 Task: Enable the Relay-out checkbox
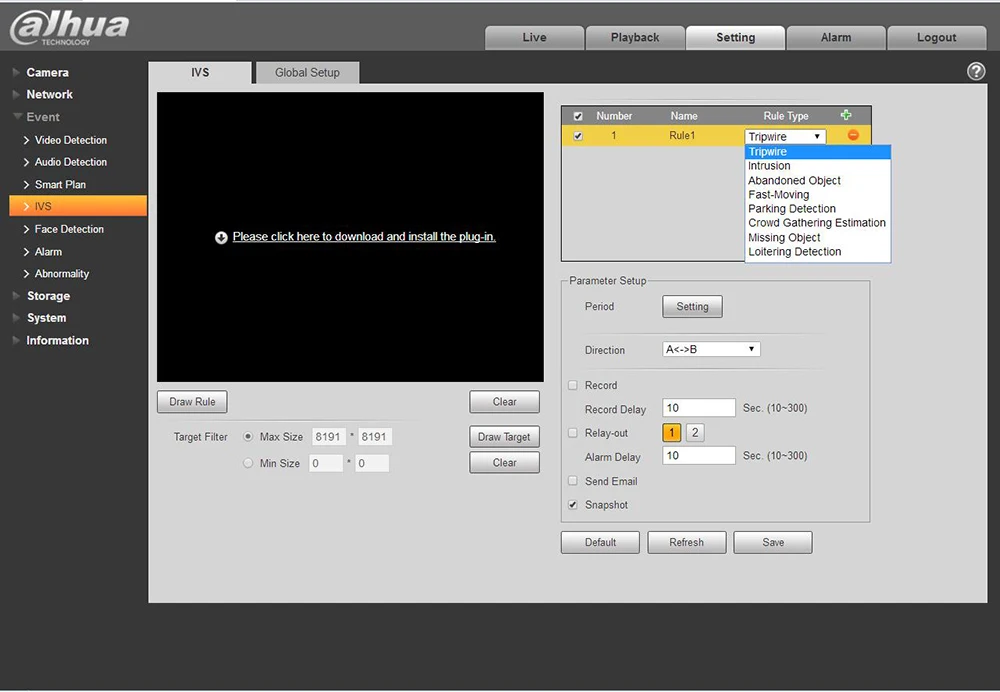(573, 433)
